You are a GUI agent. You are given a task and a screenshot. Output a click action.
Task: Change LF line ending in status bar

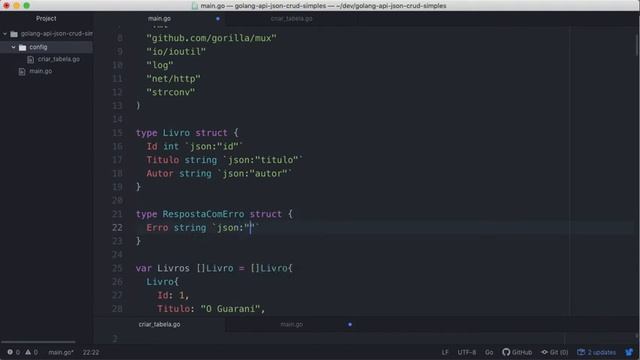point(445,352)
